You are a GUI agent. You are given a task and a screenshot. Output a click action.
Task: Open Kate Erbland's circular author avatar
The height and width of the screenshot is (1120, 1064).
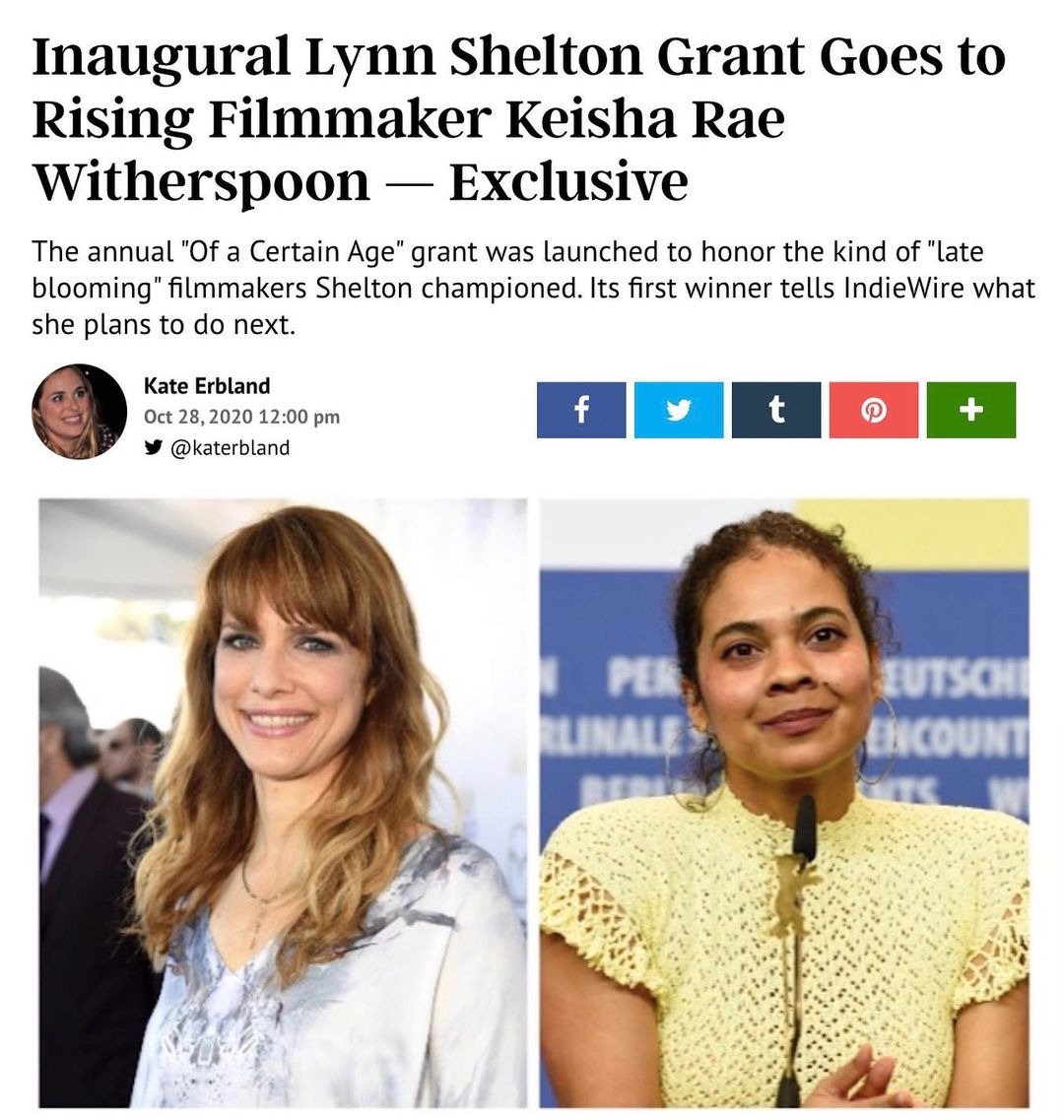click(80, 412)
